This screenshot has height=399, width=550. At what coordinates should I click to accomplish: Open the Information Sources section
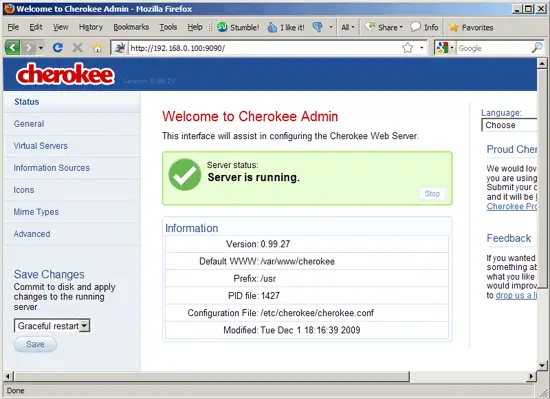tap(72, 168)
